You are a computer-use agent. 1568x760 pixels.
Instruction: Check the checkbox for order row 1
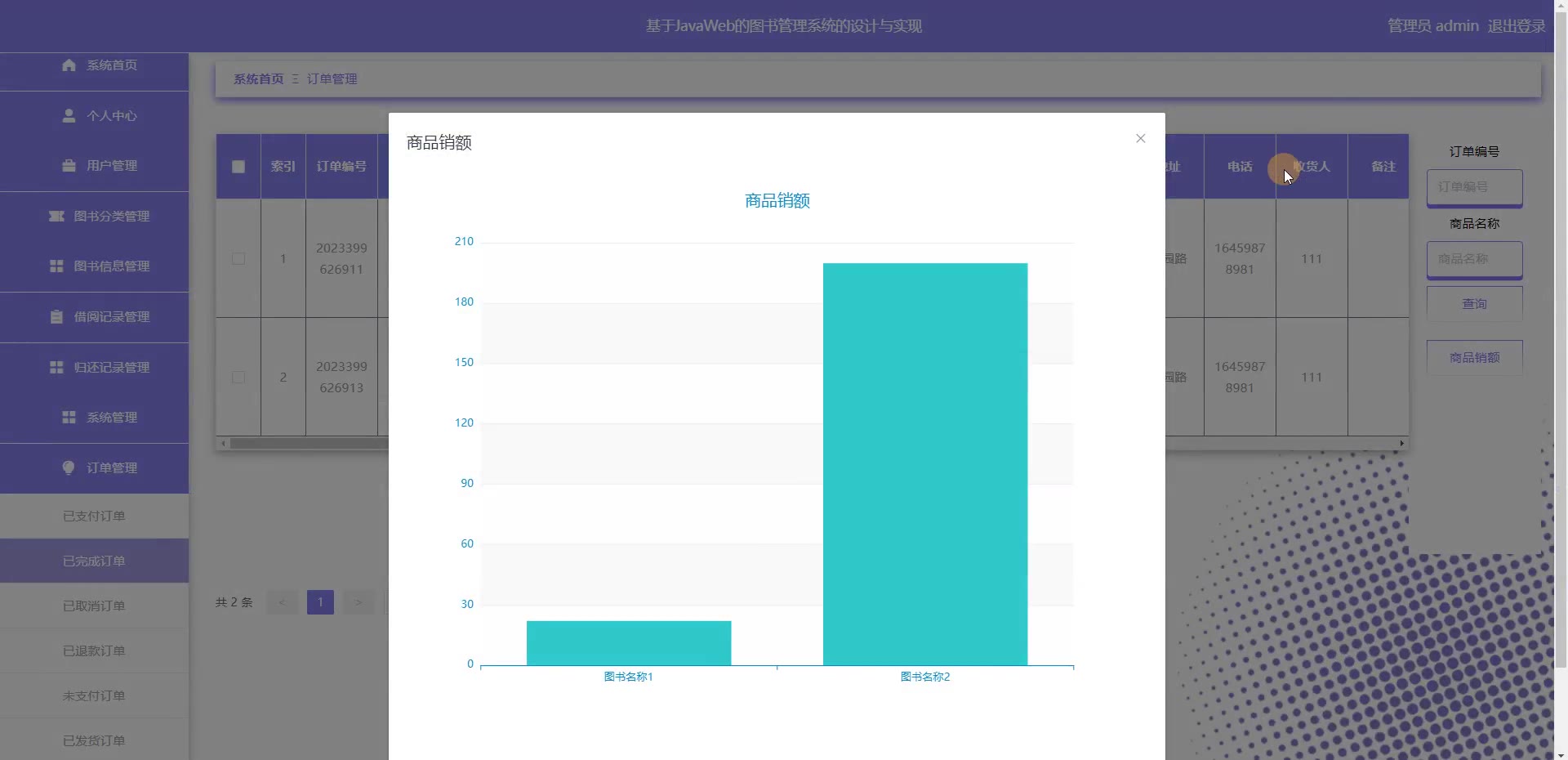coord(238,258)
